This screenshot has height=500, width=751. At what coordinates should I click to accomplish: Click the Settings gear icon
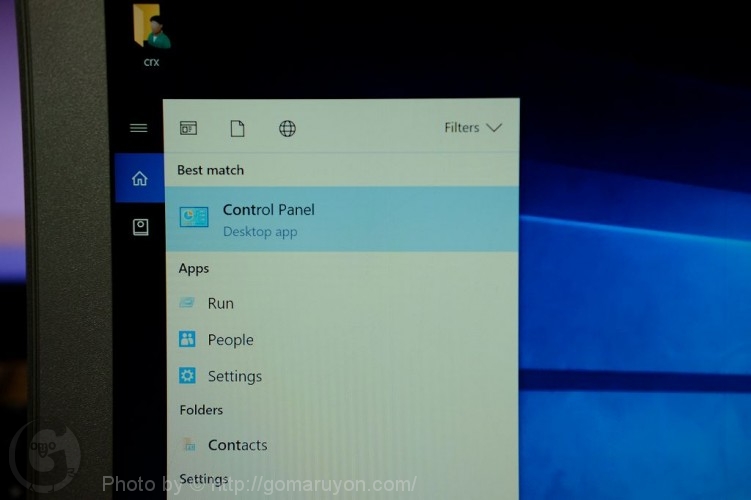tap(187, 375)
